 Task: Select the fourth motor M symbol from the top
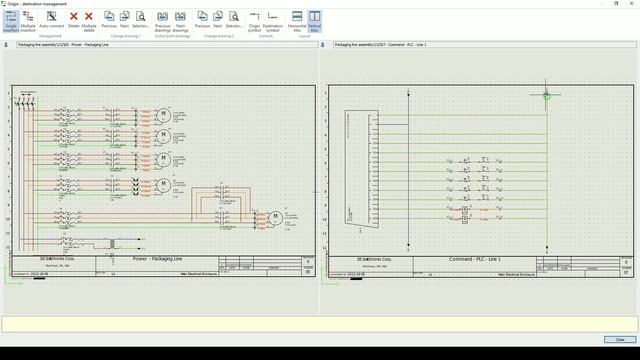point(164,185)
